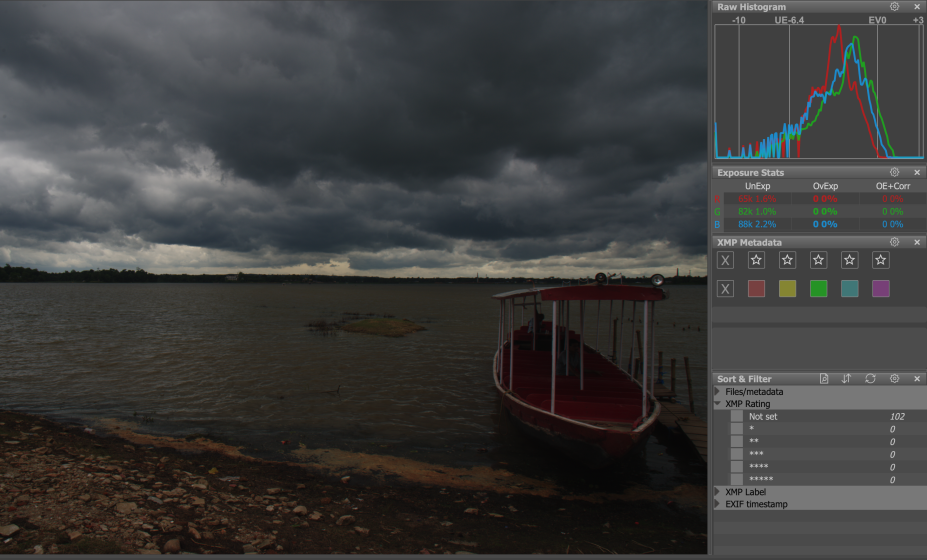Expand the Files/metadata section
This screenshot has height=560, width=927.
click(718, 391)
